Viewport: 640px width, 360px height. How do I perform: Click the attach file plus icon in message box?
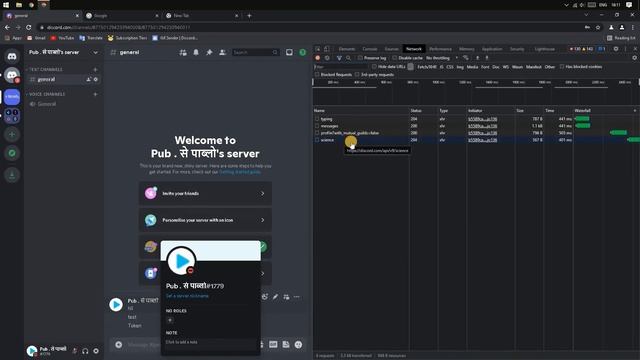click(x=118, y=344)
